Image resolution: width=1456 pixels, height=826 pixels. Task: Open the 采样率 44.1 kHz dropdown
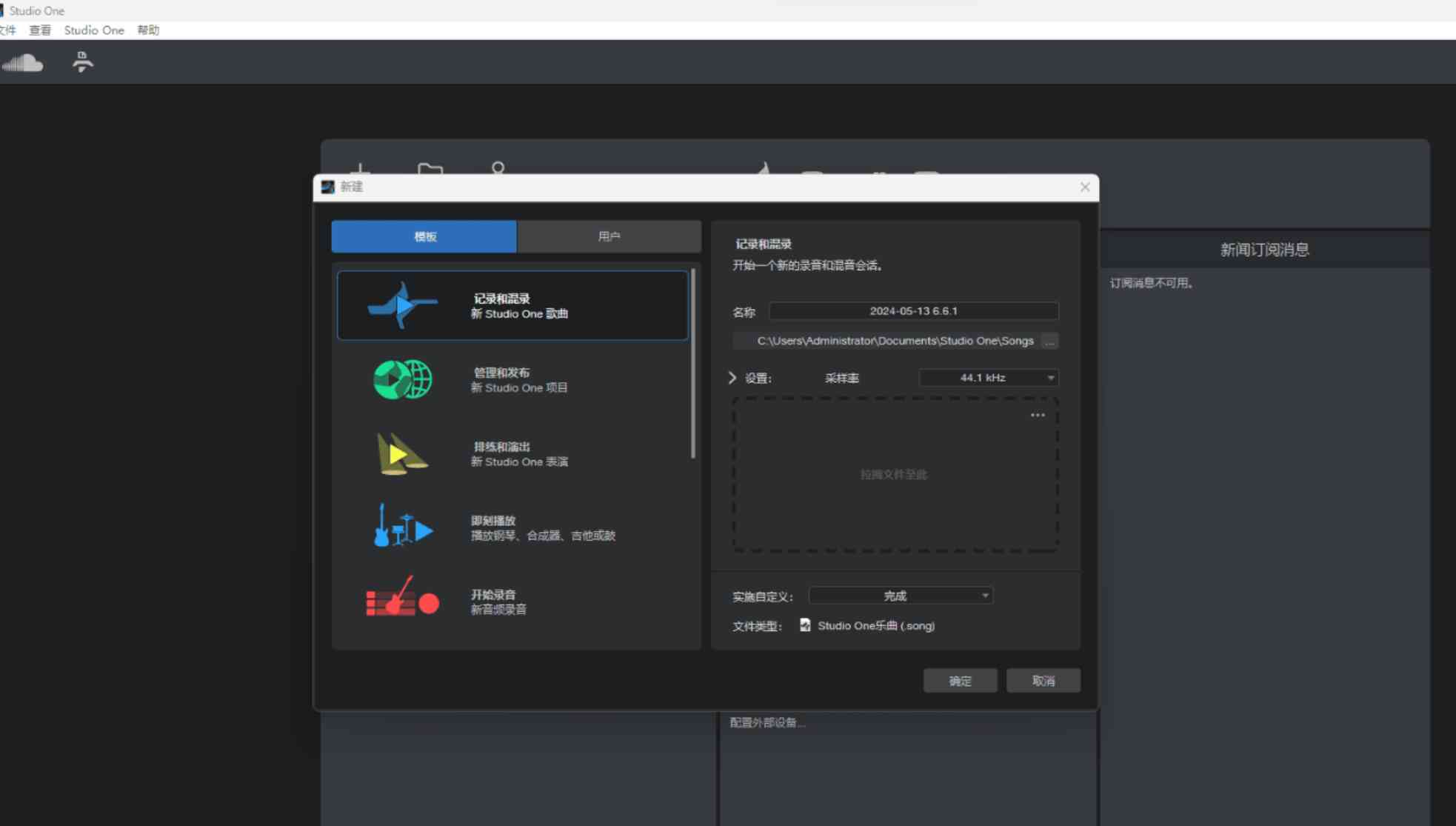pos(989,378)
